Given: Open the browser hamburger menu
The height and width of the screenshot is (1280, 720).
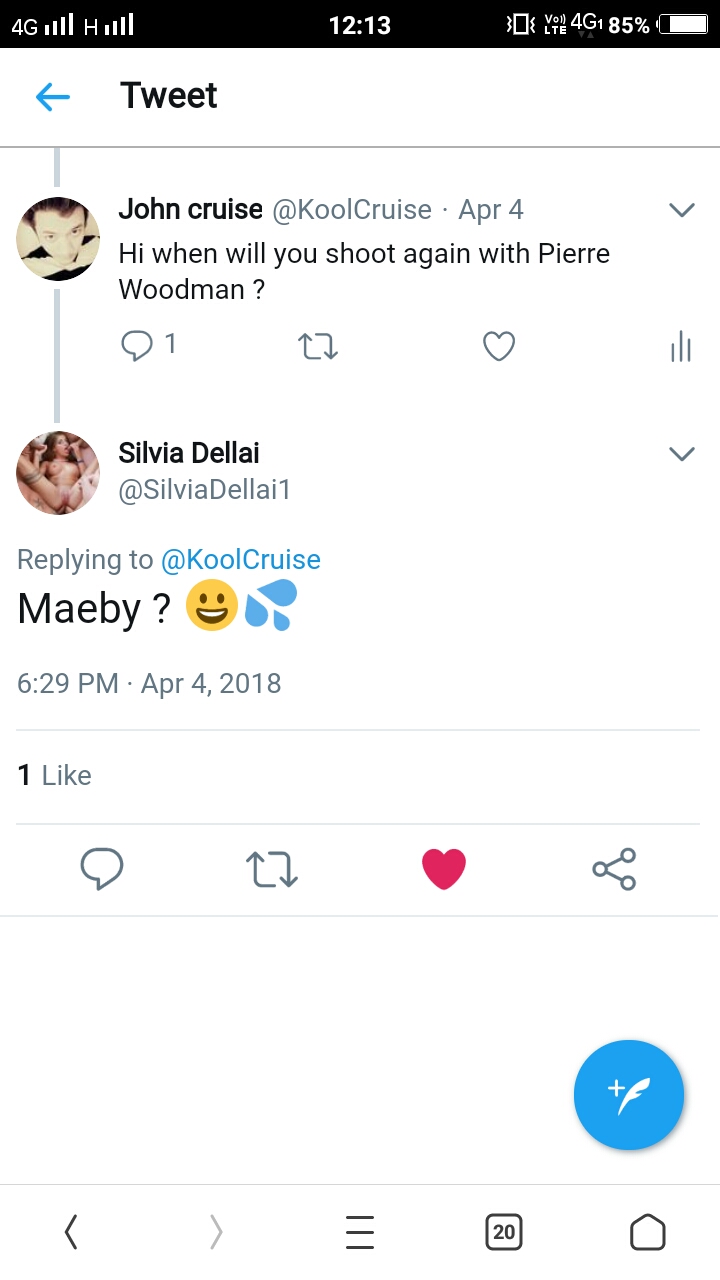Looking at the screenshot, I should click(360, 1233).
